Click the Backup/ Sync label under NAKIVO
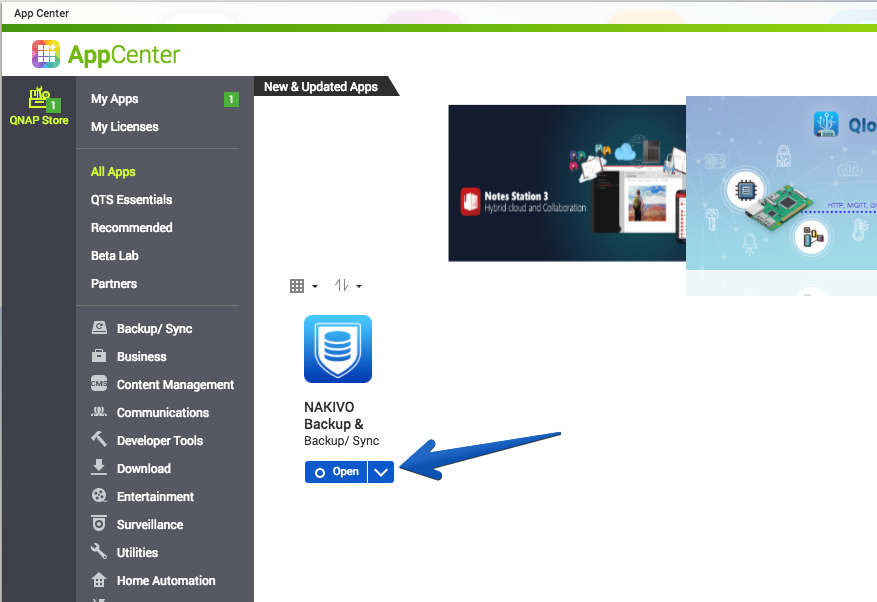This screenshot has height=602, width=877. [x=341, y=441]
